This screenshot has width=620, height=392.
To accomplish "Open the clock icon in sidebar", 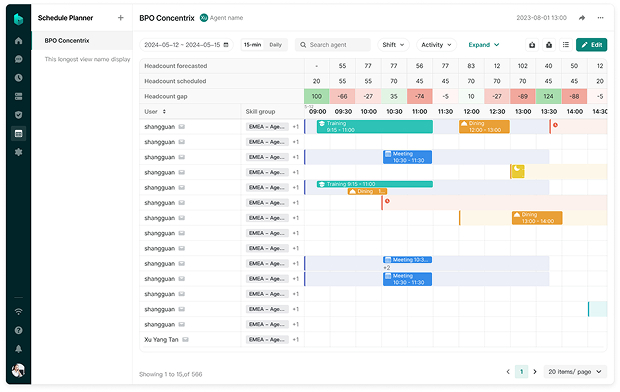I will pyautogui.click(x=18, y=78).
